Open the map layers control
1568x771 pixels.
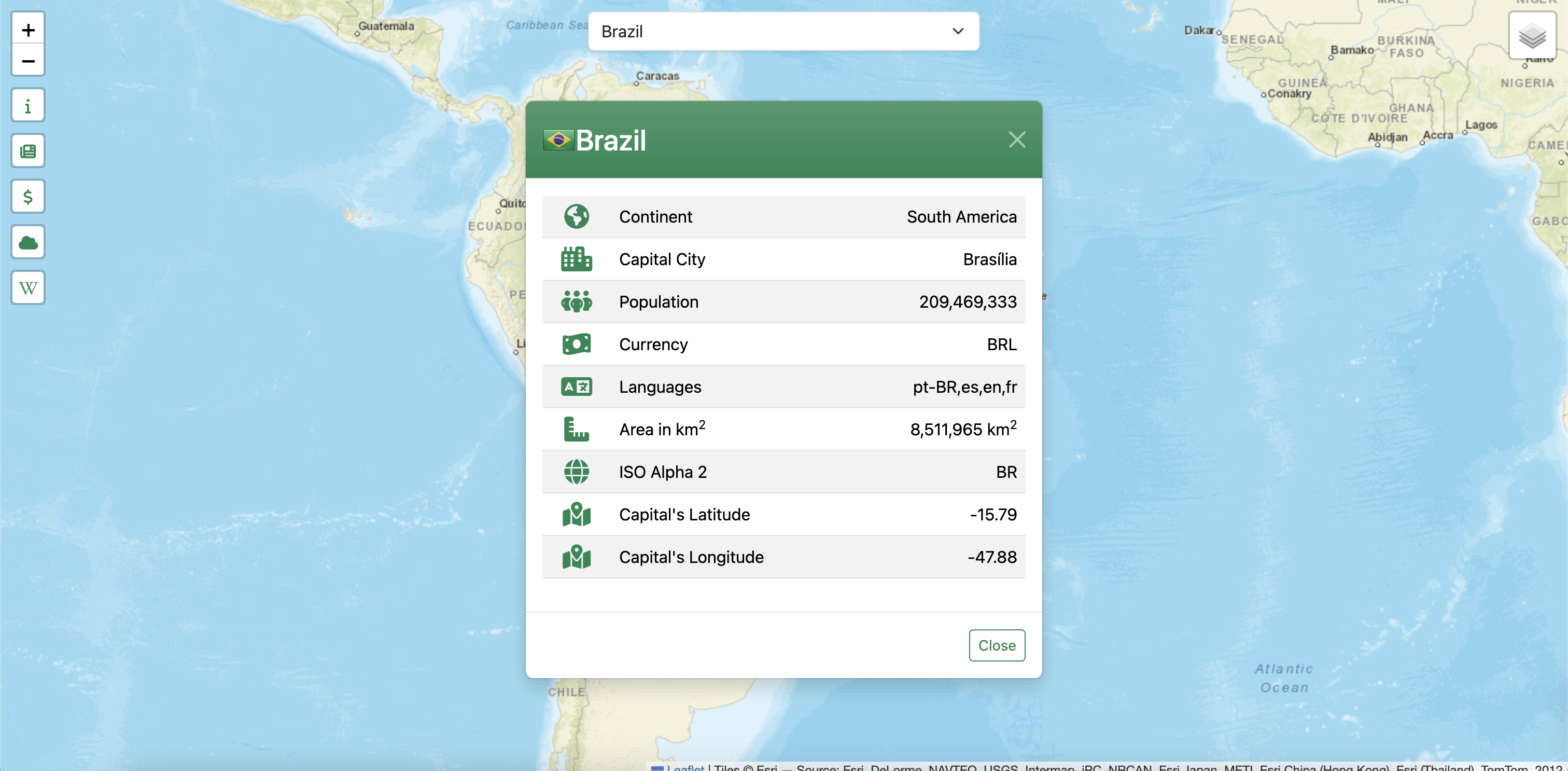coord(1532,35)
